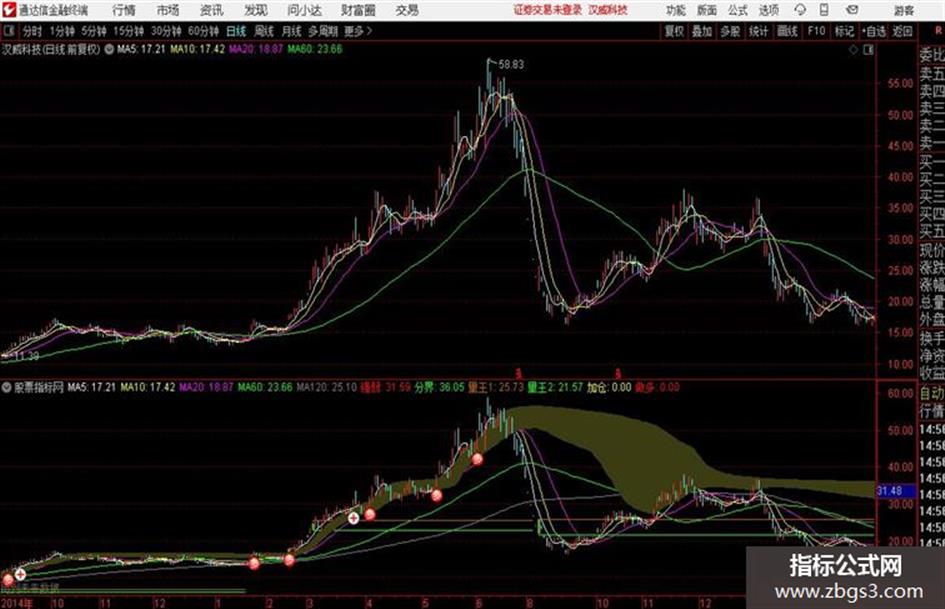945x609 pixels.
Task: Open the 发现 menu
Action: pyautogui.click(x=256, y=10)
